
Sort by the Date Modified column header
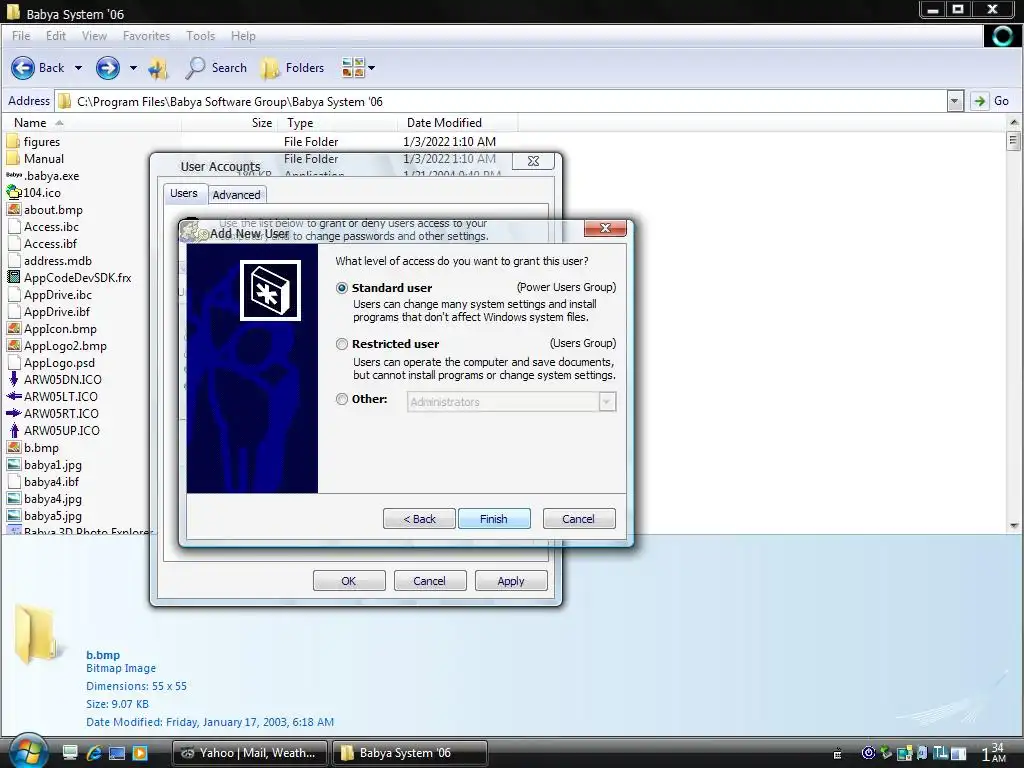[457, 123]
